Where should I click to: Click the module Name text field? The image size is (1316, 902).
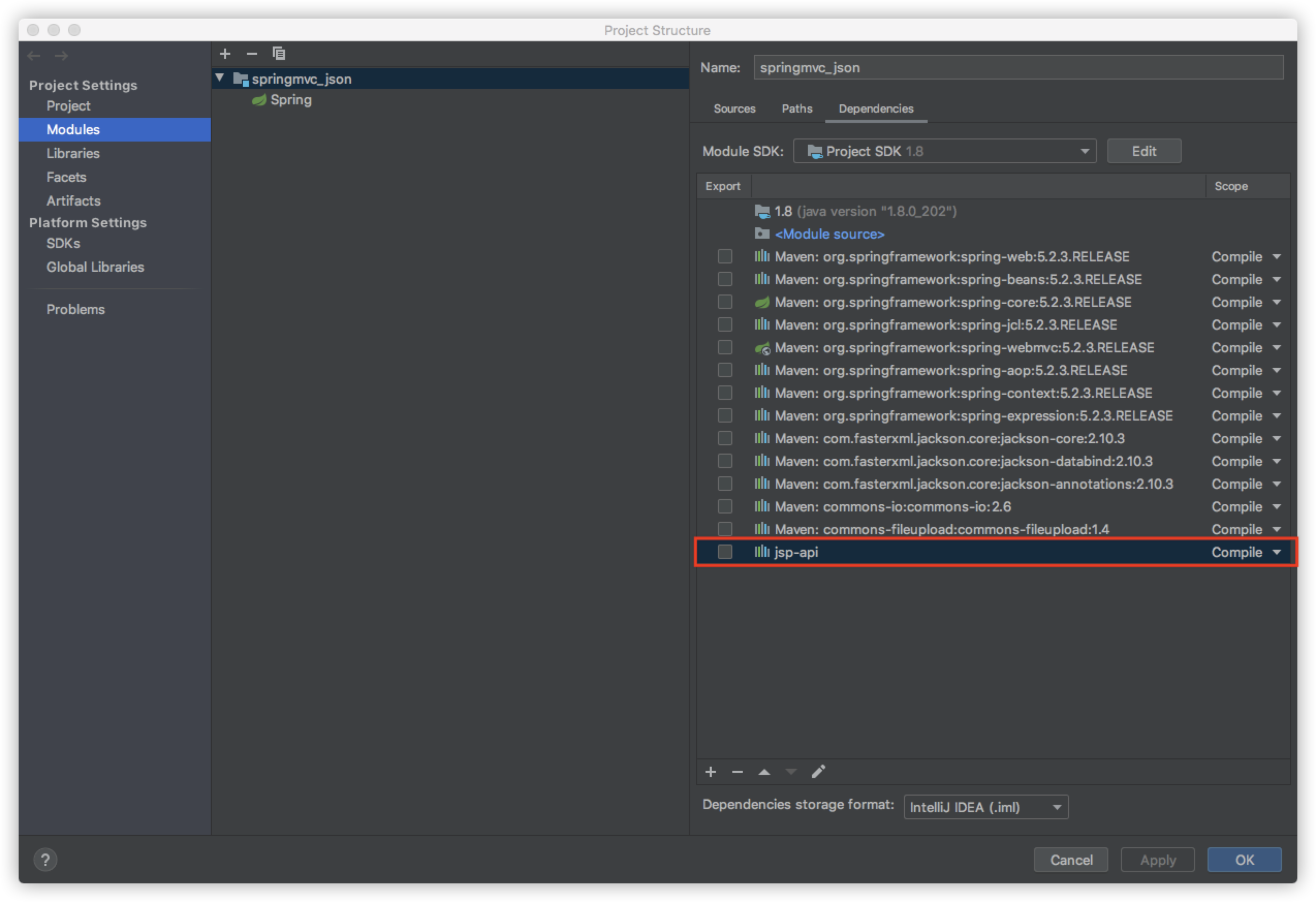coord(1017,67)
